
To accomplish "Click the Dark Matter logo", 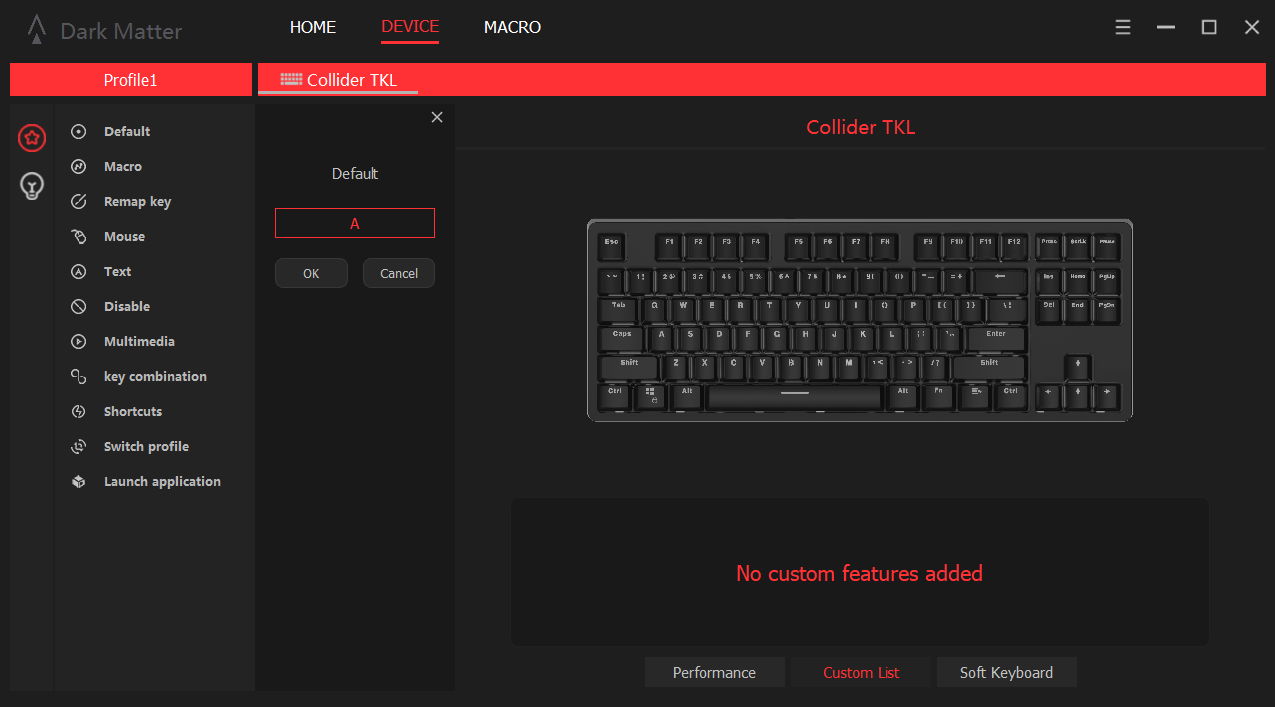I will [36, 29].
